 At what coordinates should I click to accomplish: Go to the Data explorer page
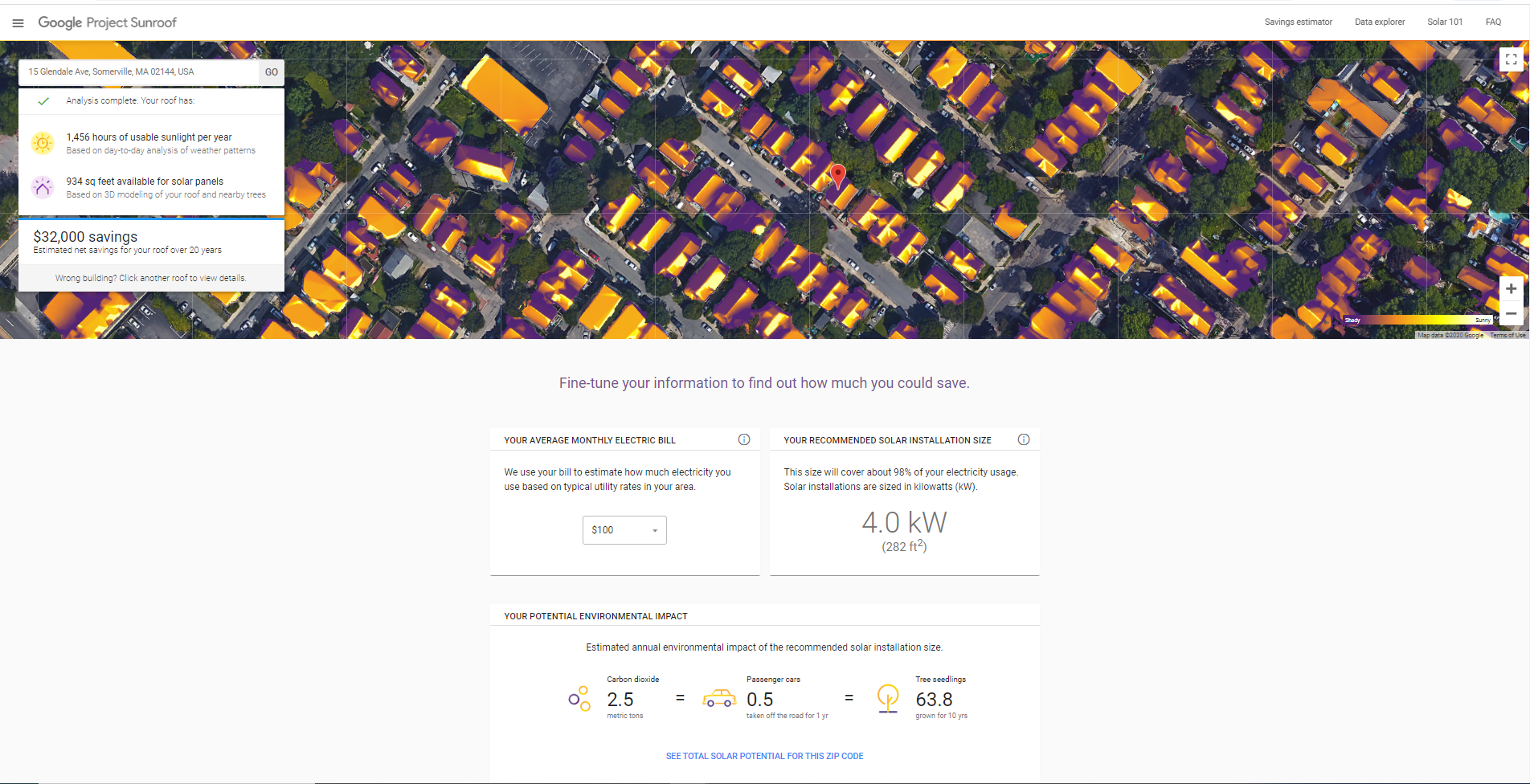pyautogui.click(x=1380, y=22)
